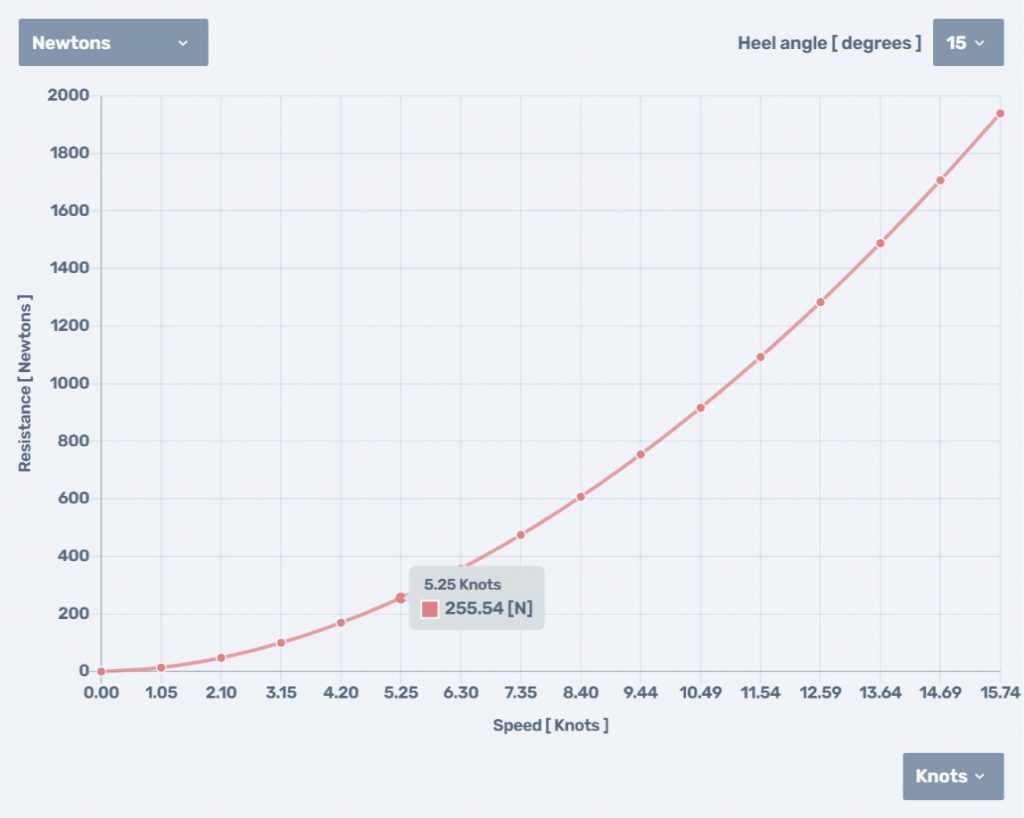Screen dimensions: 1024x818
Task: Click the curve marker at 8.40 knots
Action: tap(581, 496)
